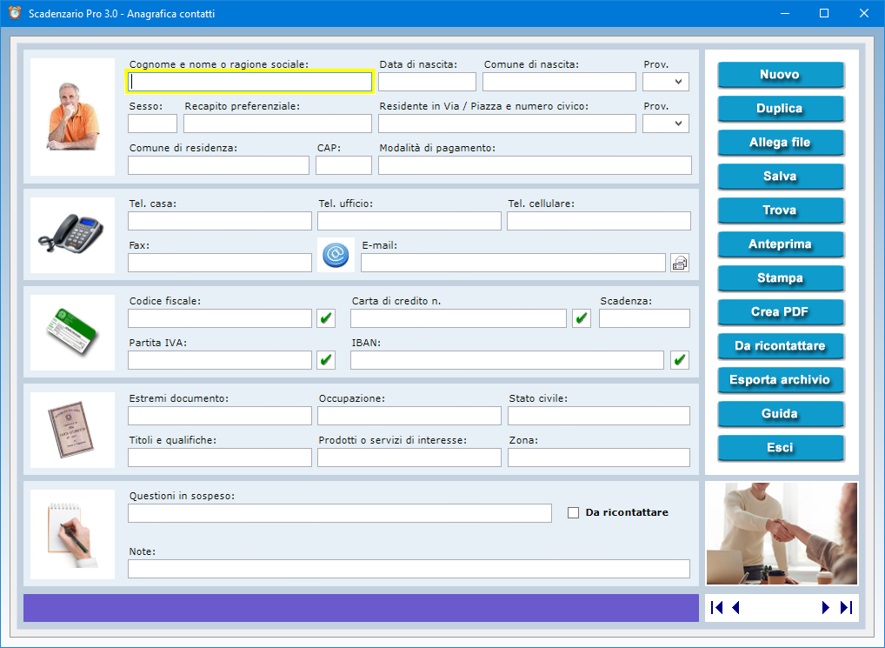885x648 pixels.
Task: Click the Scadenza field
Action: tap(644, 318)
